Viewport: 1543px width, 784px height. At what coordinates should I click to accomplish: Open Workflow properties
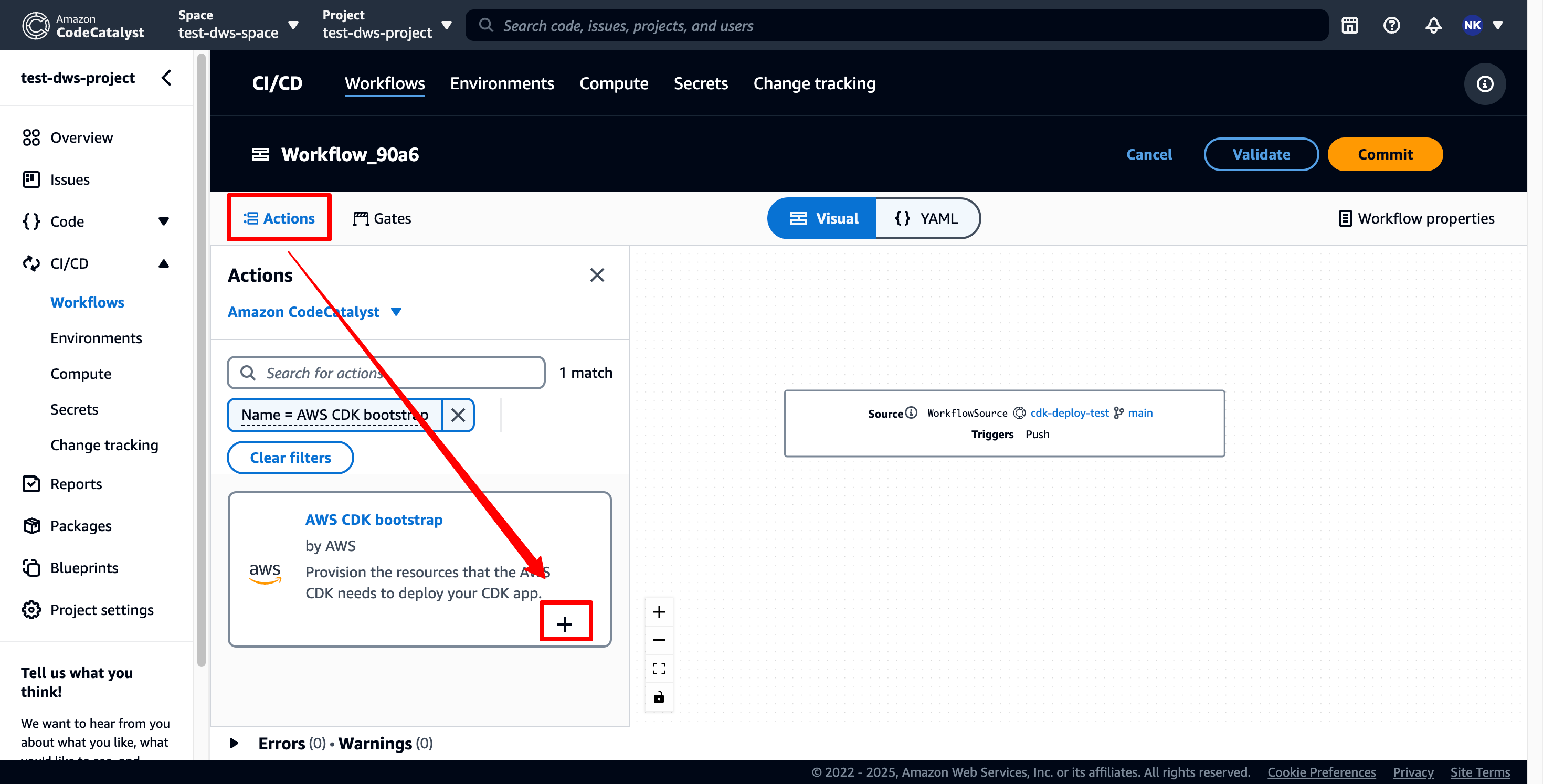pos(1416,218)
